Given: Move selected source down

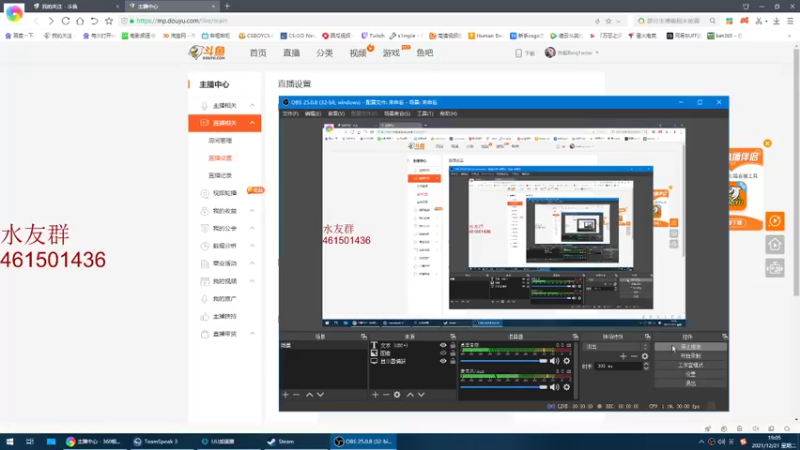Looking at the screenshot, I should [x=421, y=394].
